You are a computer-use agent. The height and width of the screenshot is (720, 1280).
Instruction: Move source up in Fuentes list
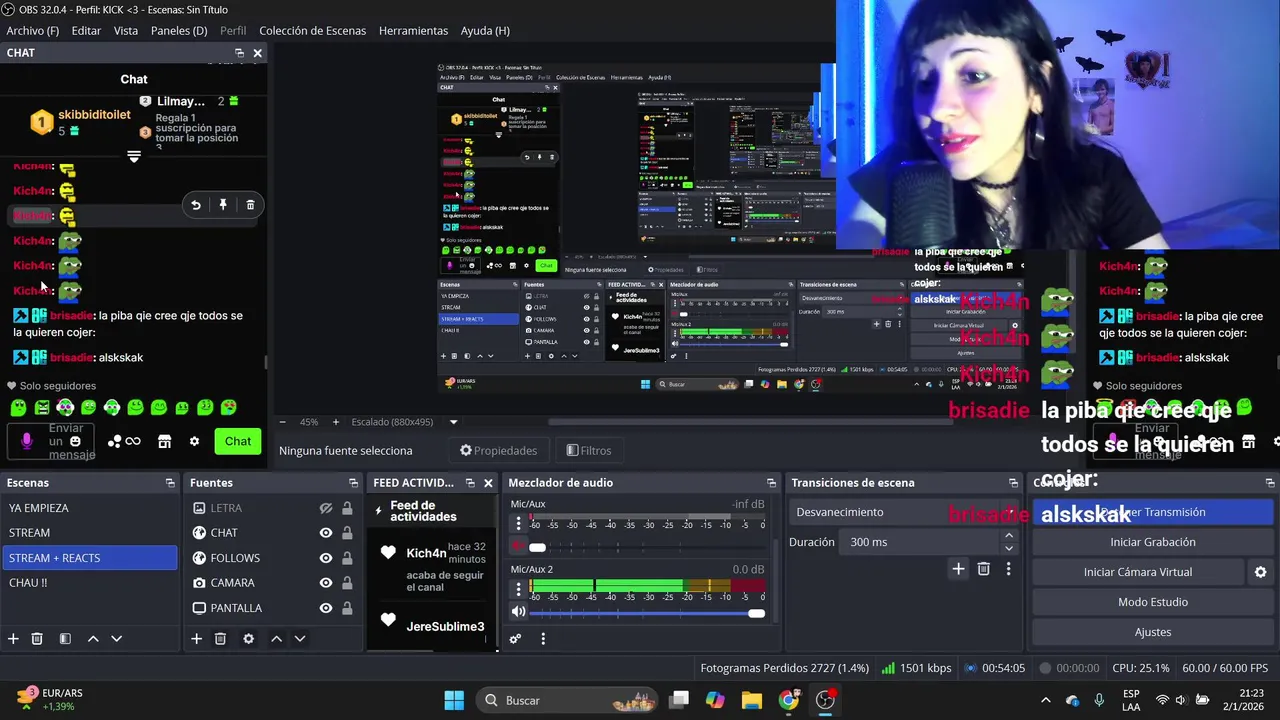(276, 639)
